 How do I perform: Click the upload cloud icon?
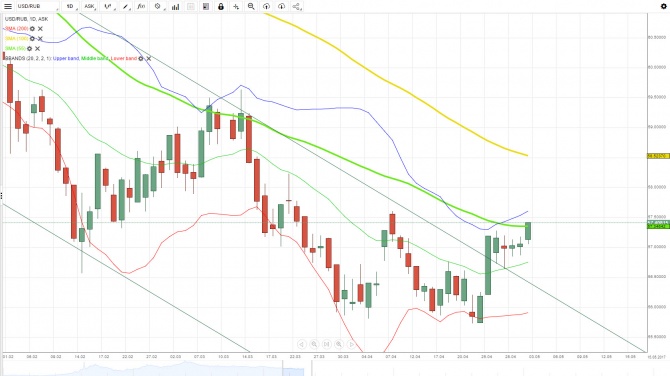[266, 6]
